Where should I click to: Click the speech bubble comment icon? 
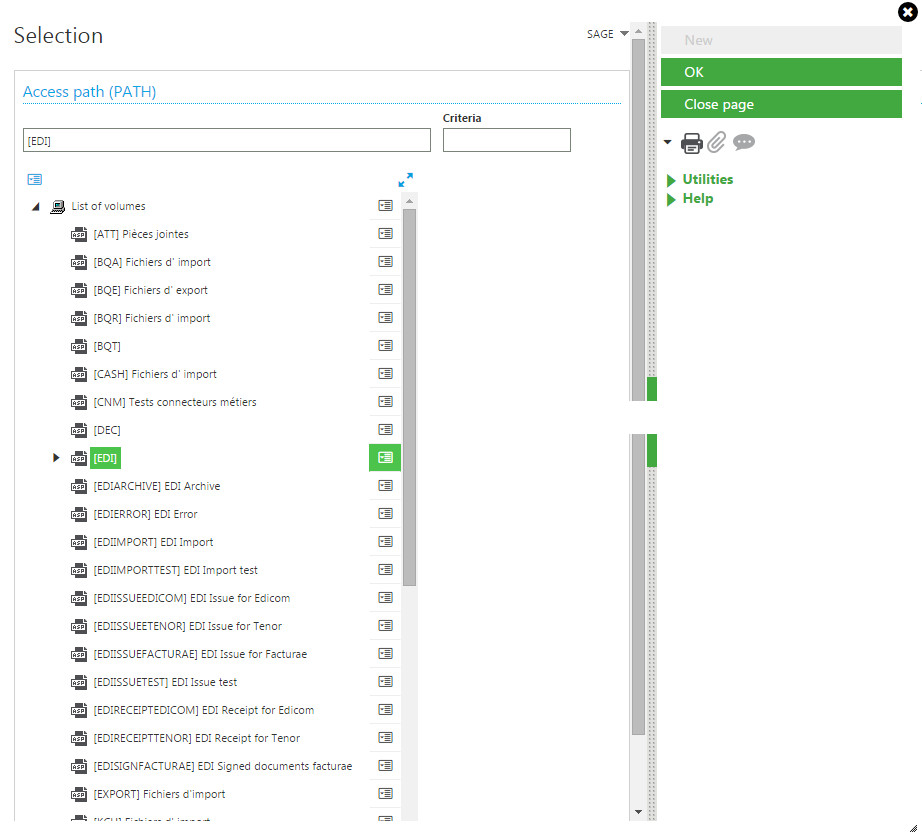click(x=744, y=143)
